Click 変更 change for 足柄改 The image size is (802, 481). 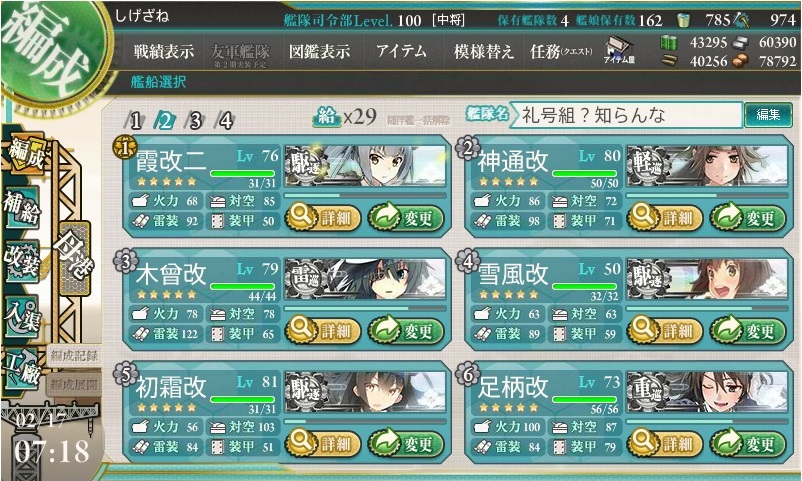(748, 443)
